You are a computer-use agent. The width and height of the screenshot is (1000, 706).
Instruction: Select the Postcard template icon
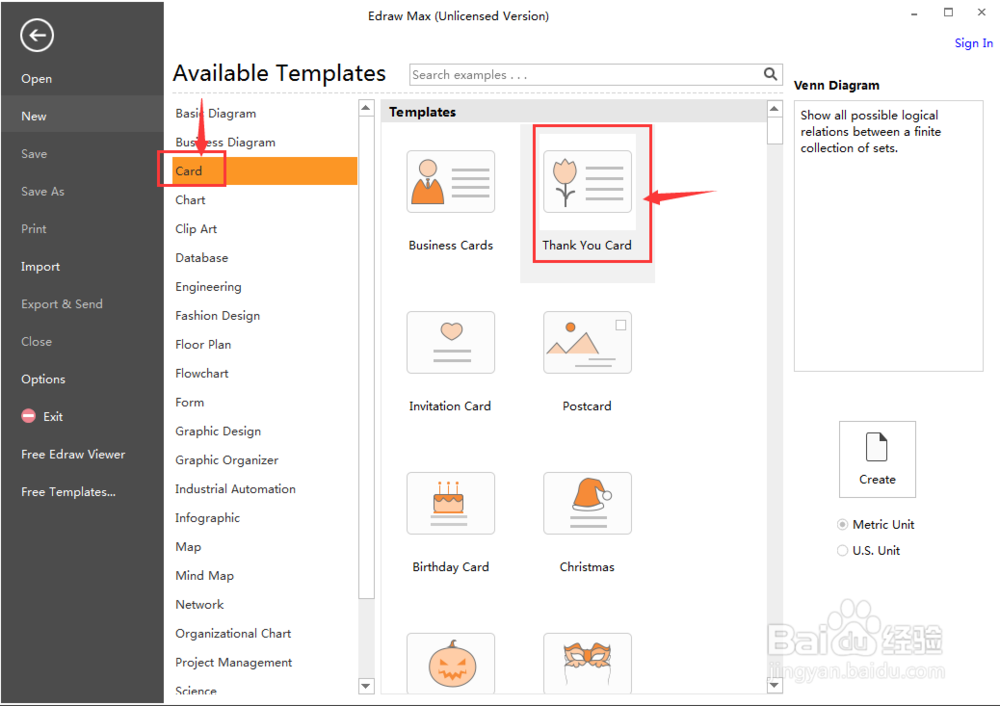pos(587,342)
